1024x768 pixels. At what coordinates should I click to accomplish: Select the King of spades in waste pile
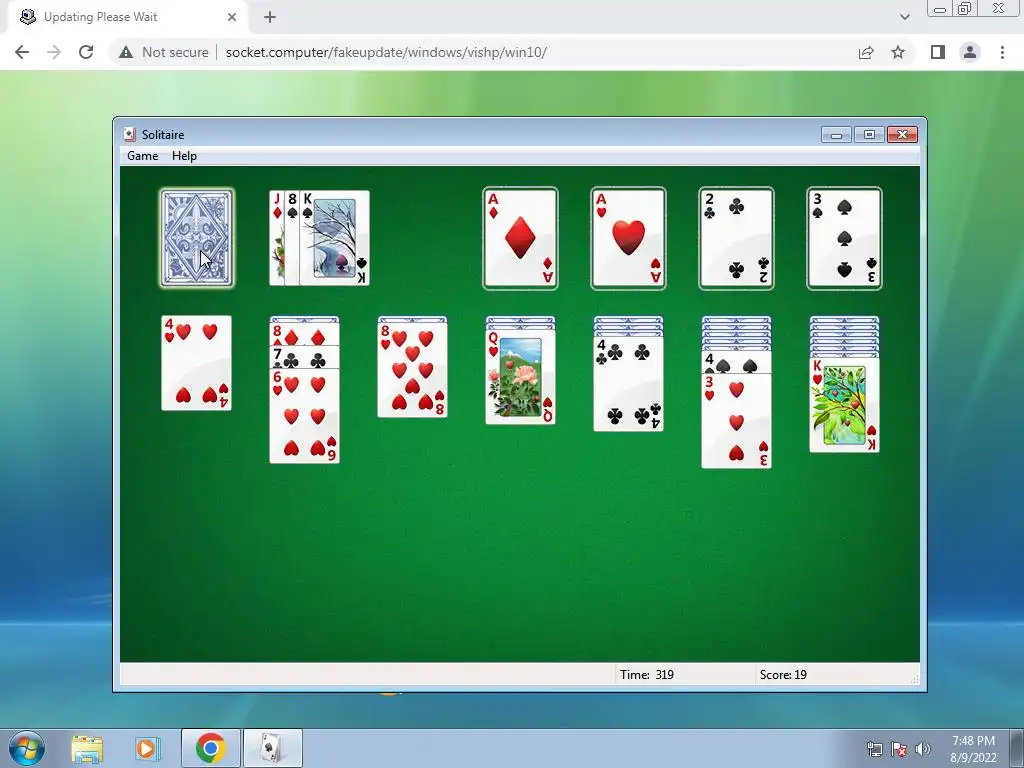click(x=335, y=238)
